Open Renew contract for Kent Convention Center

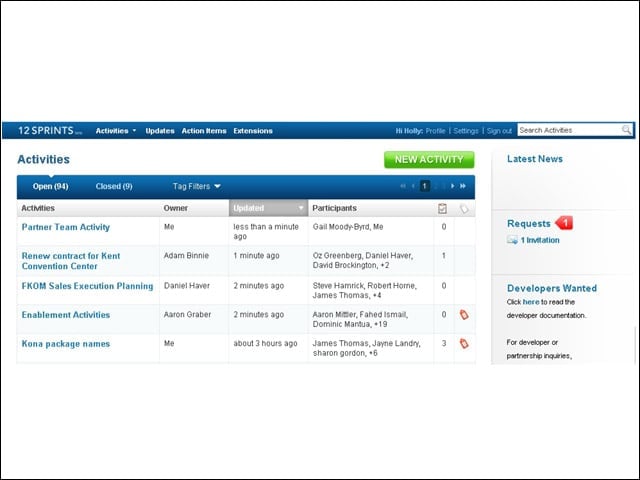[71, 261]
